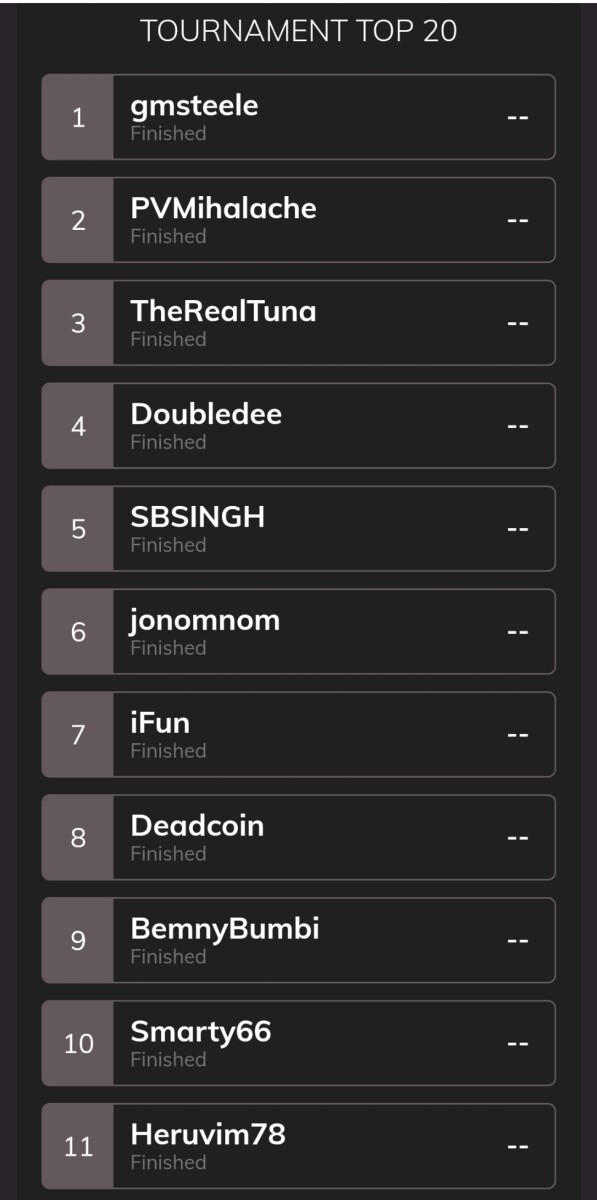Open gmsteele's player entry
The width and height of the screenshot is (597, 1200).
(298, 117)
